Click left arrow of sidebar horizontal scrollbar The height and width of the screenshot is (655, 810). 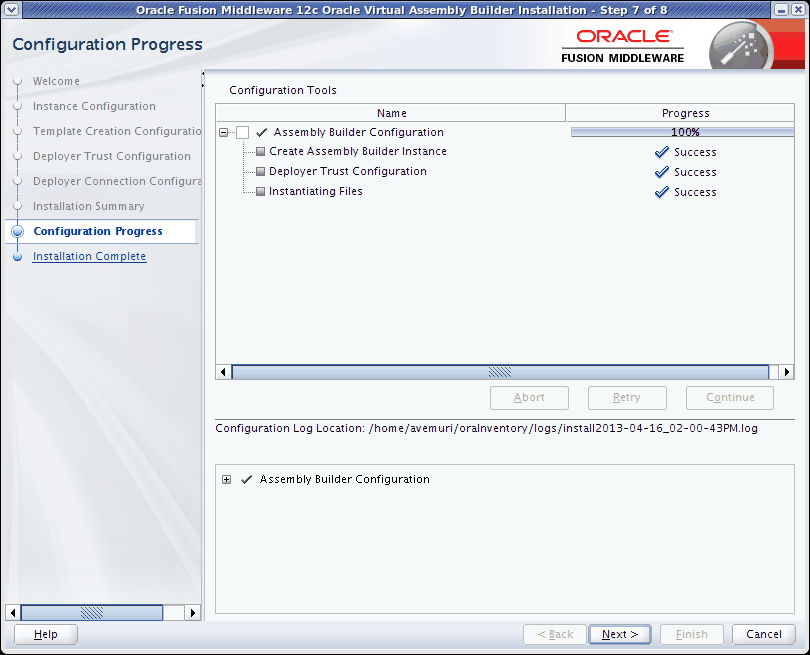pos(13,613)
